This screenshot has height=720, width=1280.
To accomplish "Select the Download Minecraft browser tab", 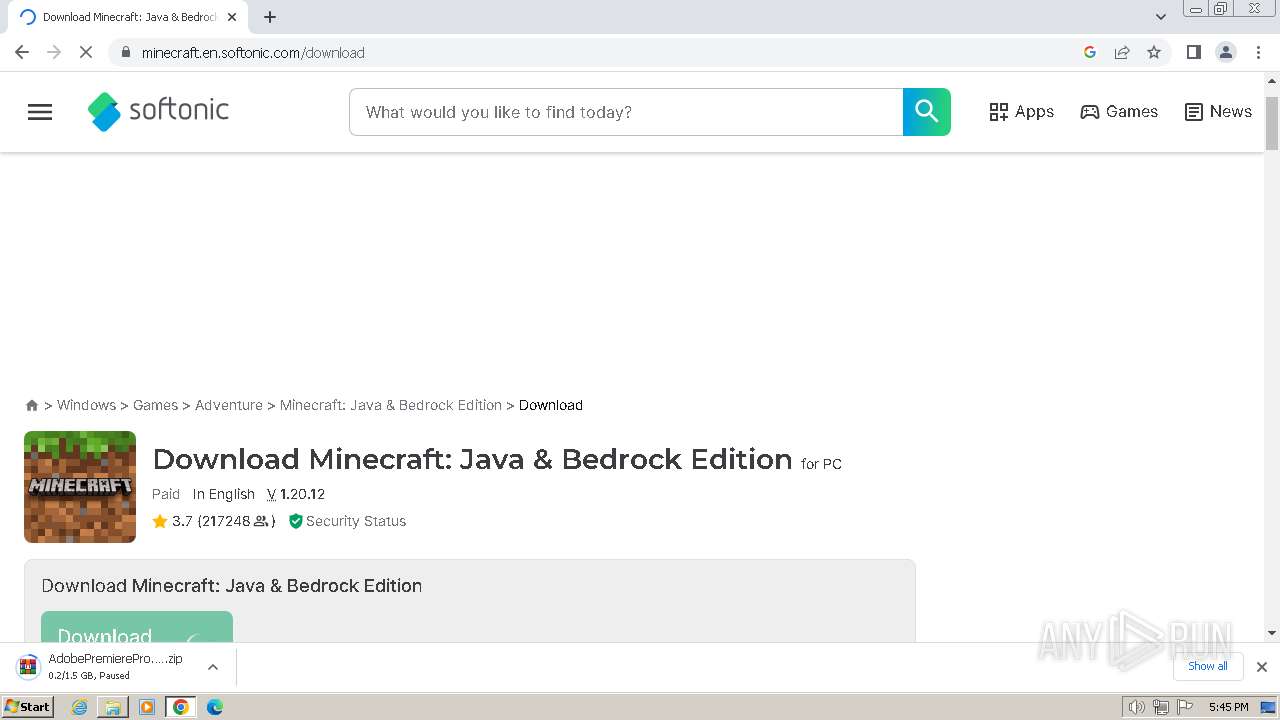I will [x=128, y=17].
